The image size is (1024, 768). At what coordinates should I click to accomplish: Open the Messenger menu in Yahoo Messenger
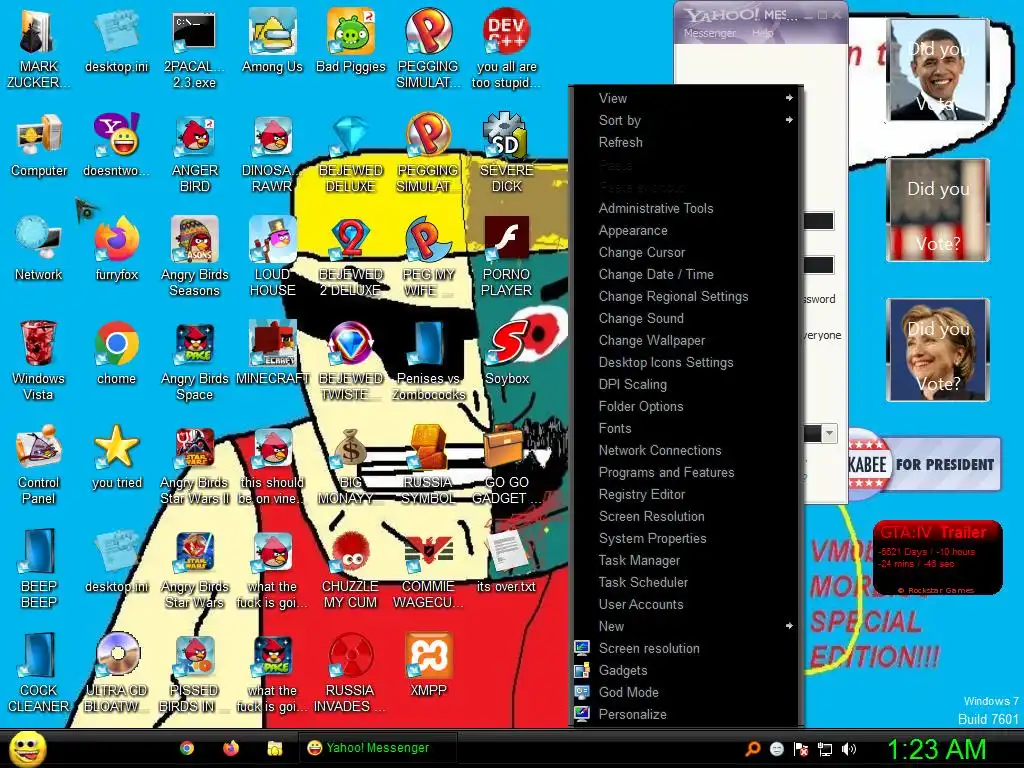710,33
